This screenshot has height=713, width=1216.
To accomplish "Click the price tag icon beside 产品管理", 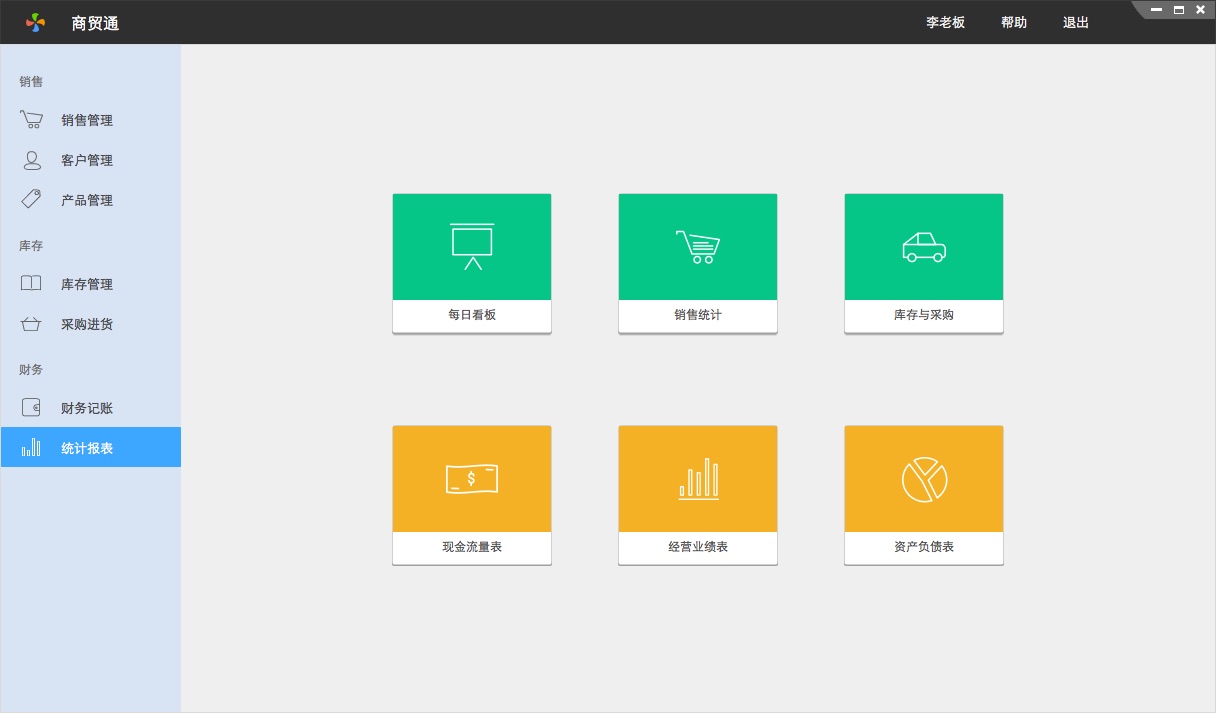I will pyautogui.click(x=31, y=199).
